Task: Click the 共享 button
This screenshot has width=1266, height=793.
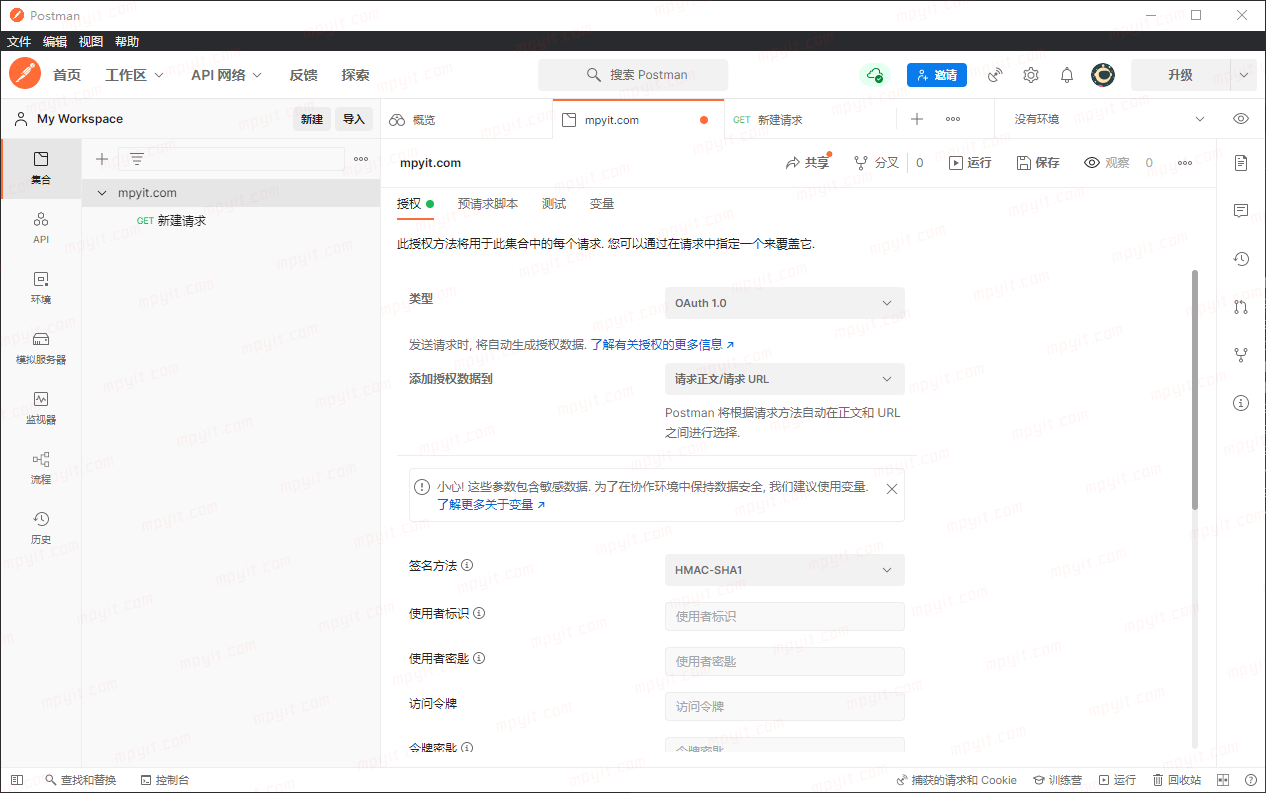Action: [x=808, y=163]
